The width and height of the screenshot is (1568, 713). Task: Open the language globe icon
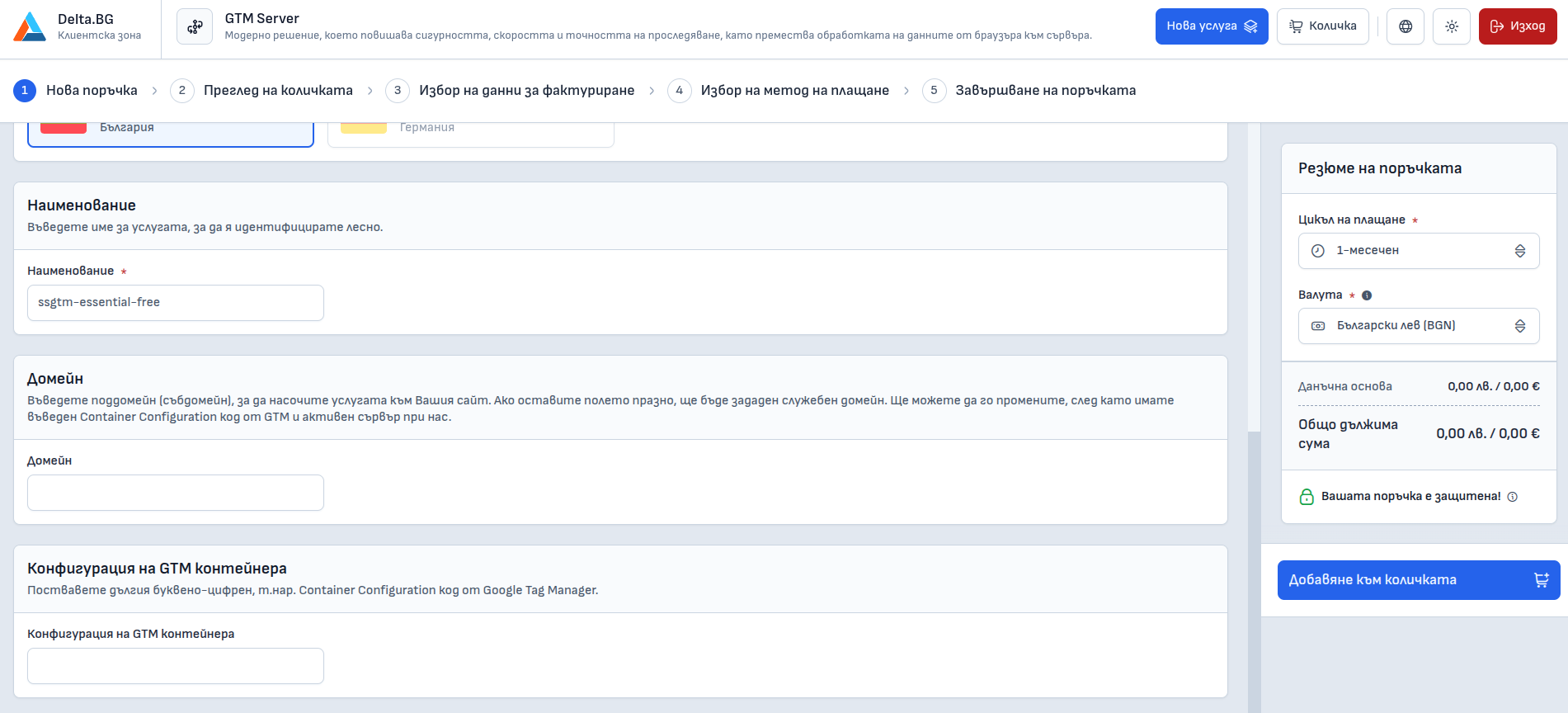pos(1406,26)
